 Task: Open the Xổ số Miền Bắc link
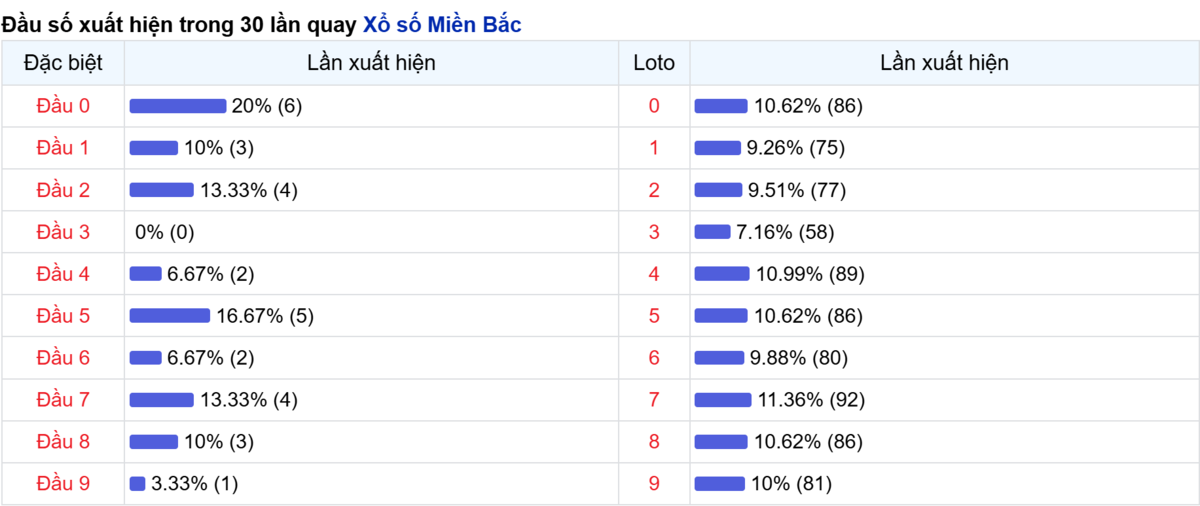pyautogui.click(x=441, y=25)
